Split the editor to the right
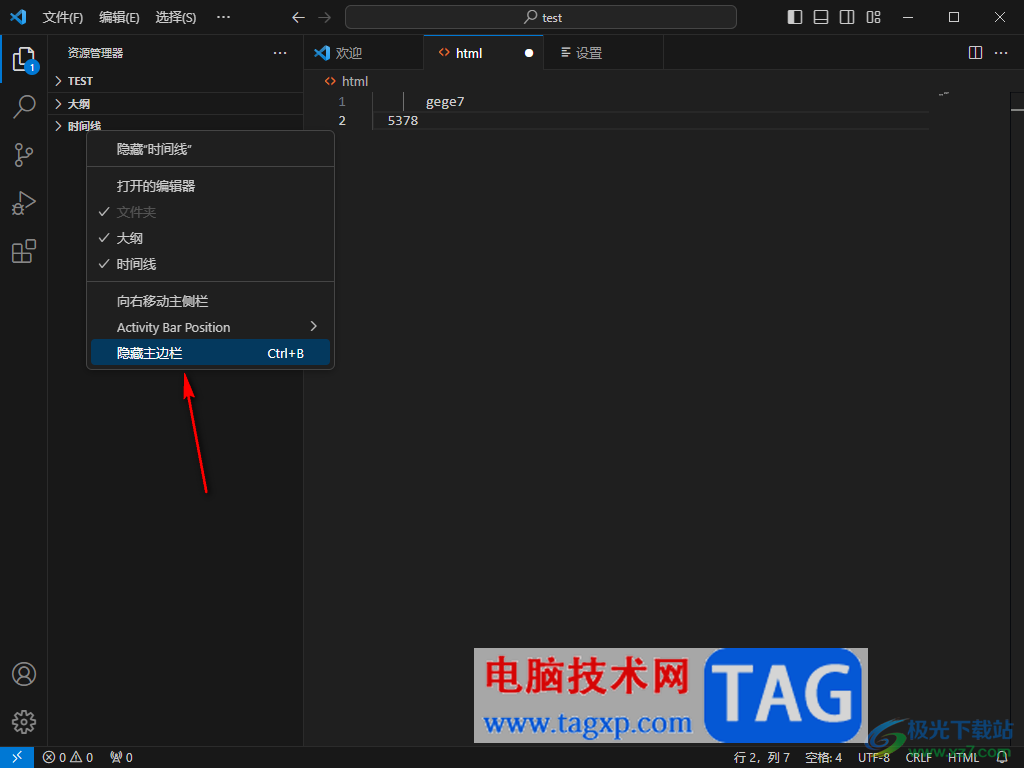This screenshot has height=768, width=1024. pos(975,52)
